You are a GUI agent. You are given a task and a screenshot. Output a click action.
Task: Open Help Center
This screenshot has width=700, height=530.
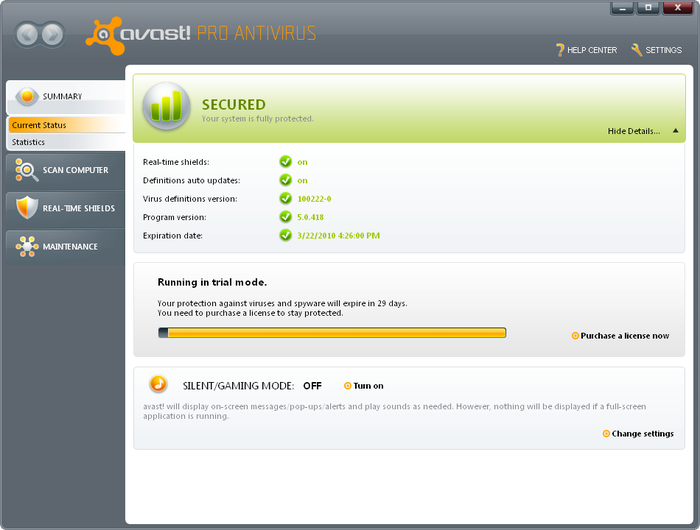click(587, 50)
